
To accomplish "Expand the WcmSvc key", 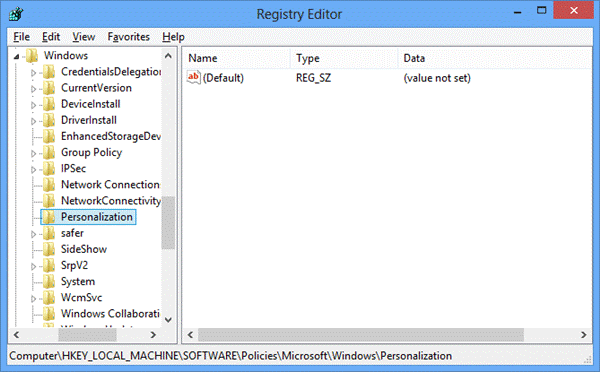I will click(33, 298).
